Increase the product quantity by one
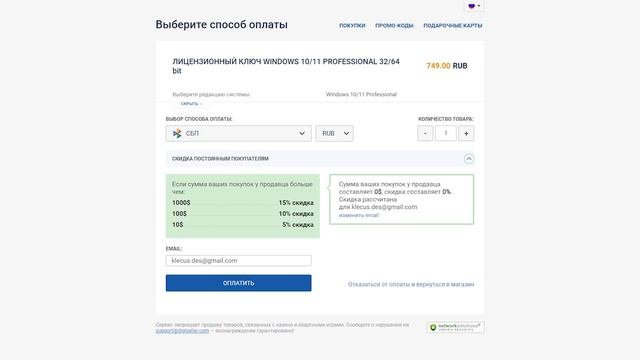This screenshot has height=360, width=640. tap(466, 133)
